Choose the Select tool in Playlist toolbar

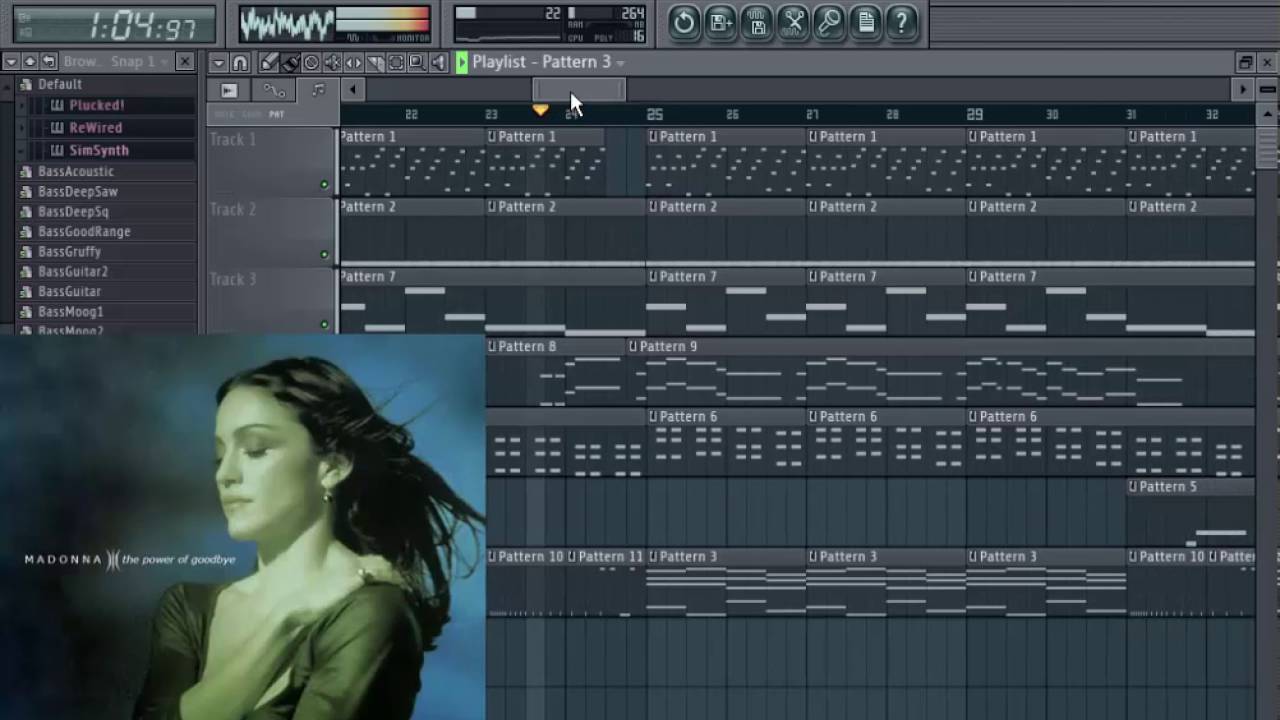point(396,63)
